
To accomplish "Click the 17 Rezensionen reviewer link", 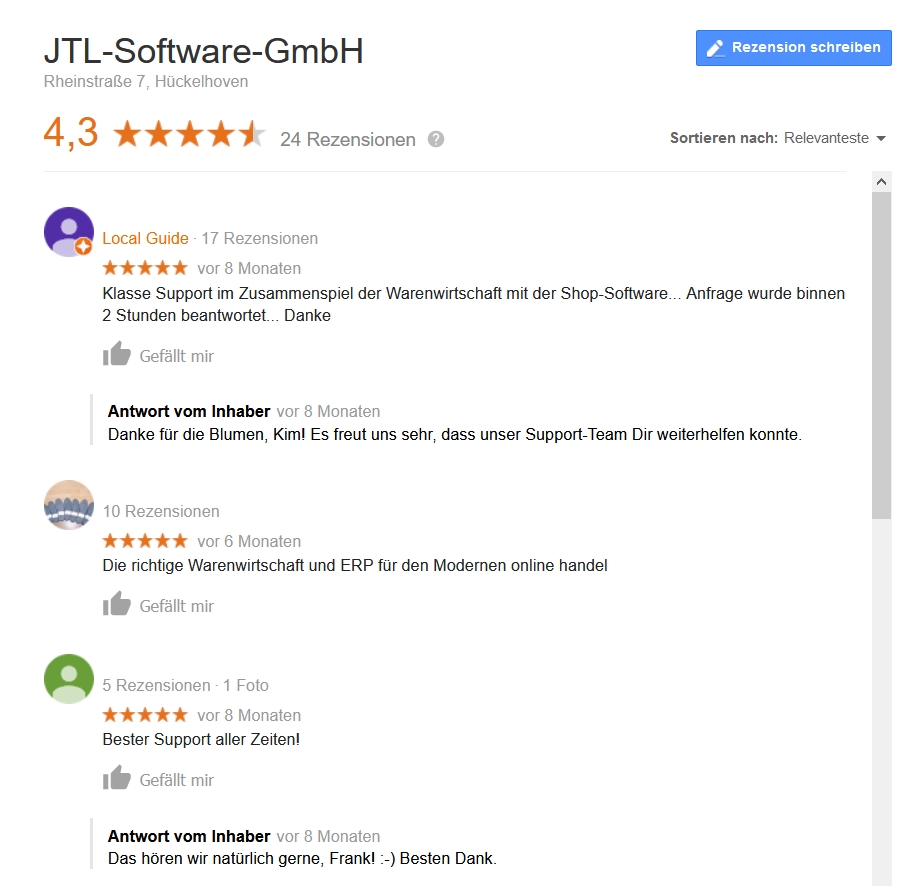I will pos(259,238).
